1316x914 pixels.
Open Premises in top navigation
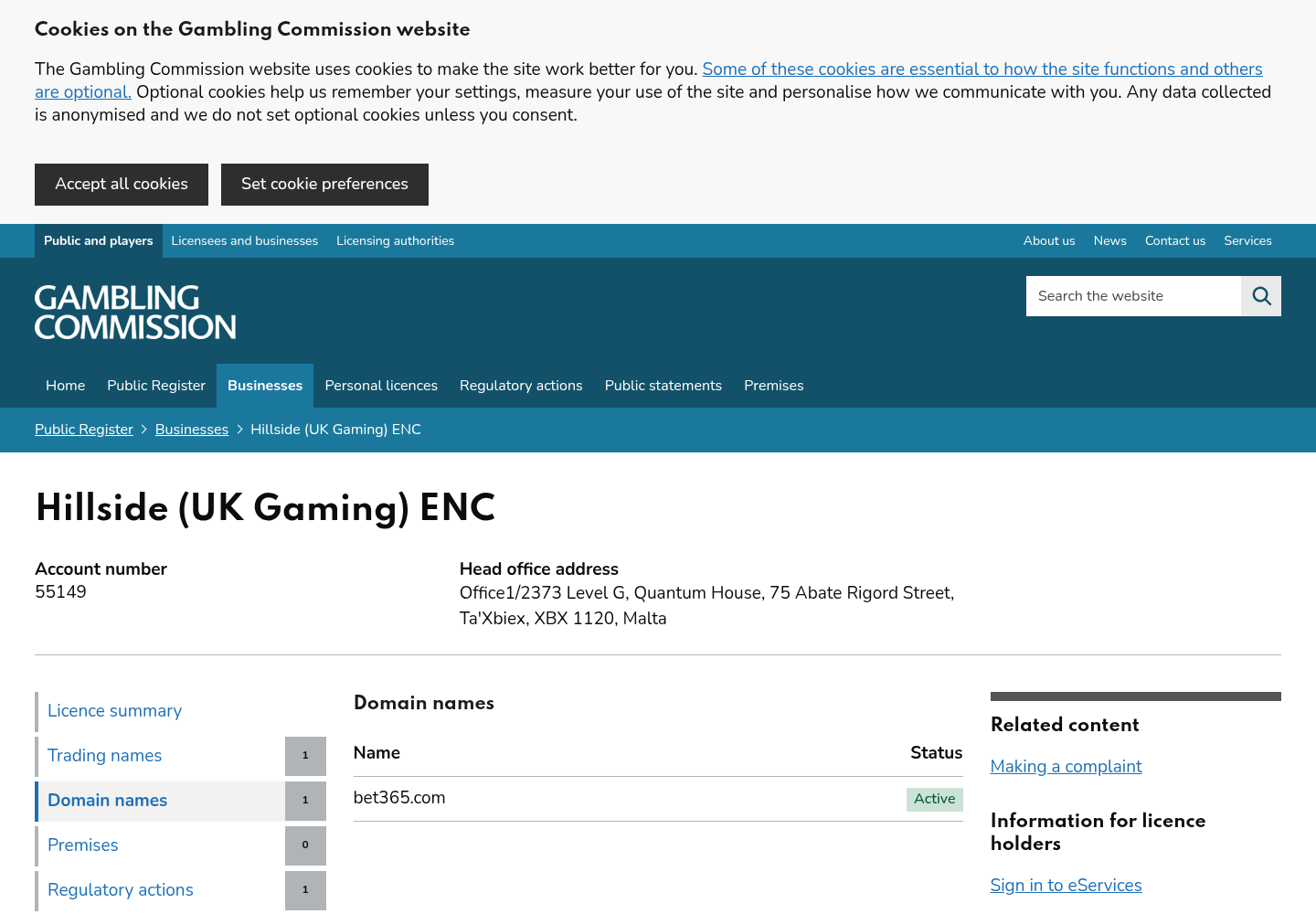[774, 386]
